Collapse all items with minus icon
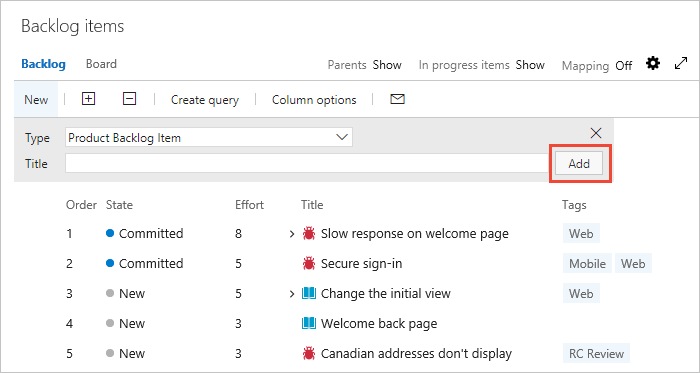The width and height of the screenshot is (700, 373). tap(129, 99)
